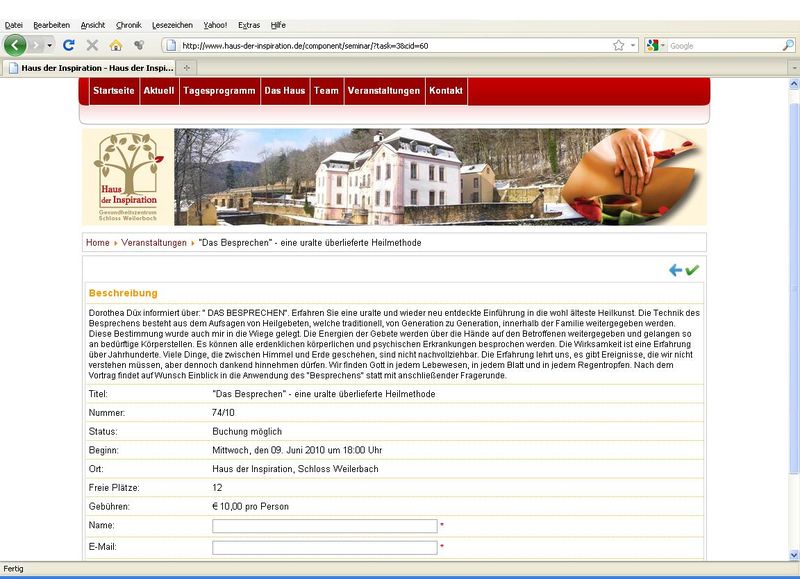Screen dimensions: 800x579
Task: Go to browser home page icon
Action: pos(116,45)
